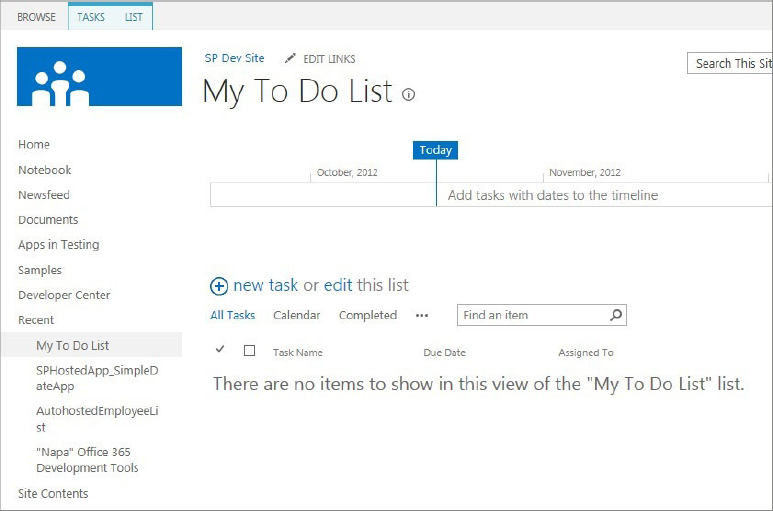Viewport: 773px width, 511px height.
Task: Click the plus circle new task icon
Action: click(x=219, y=286)
